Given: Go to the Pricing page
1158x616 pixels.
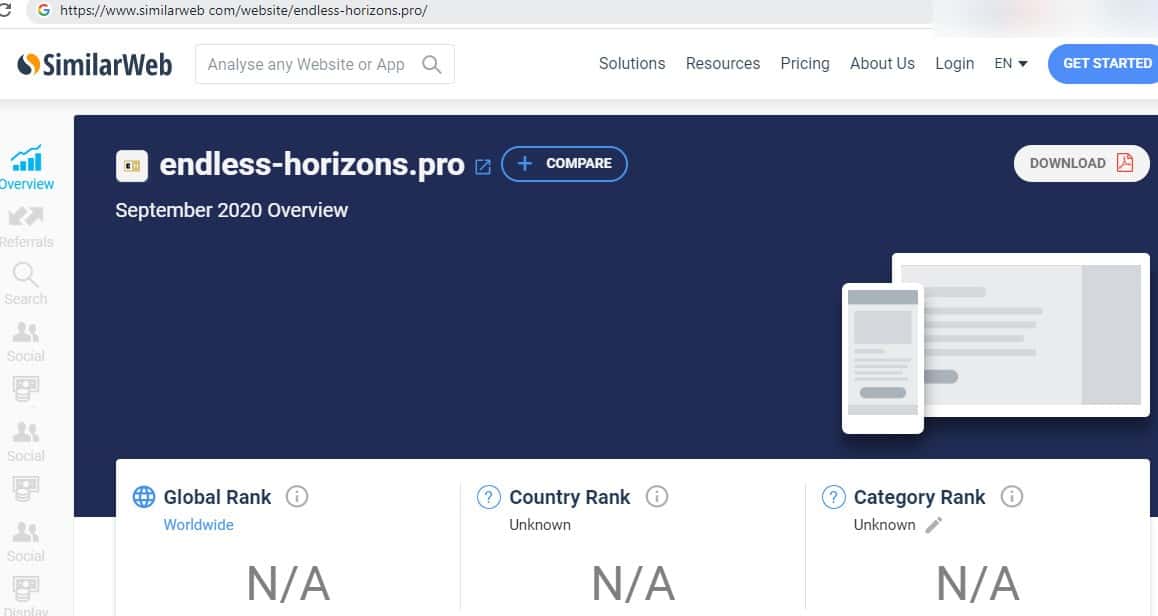Looking at the screenshot, I should click(805, 64).
